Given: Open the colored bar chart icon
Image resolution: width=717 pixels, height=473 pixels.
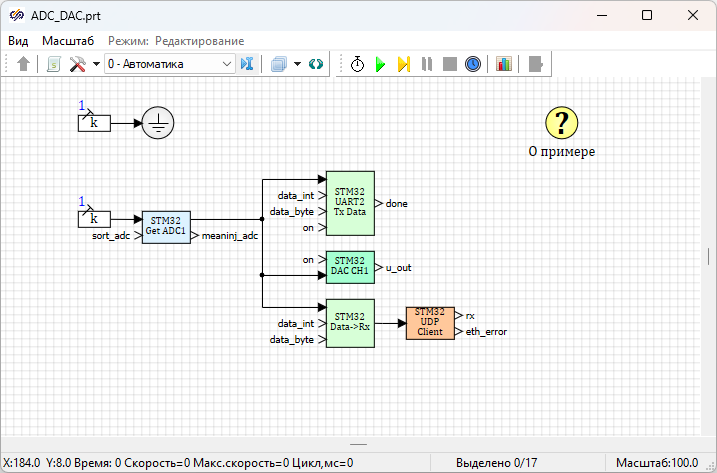Looking at the screenshot, I should coord(503,64).
